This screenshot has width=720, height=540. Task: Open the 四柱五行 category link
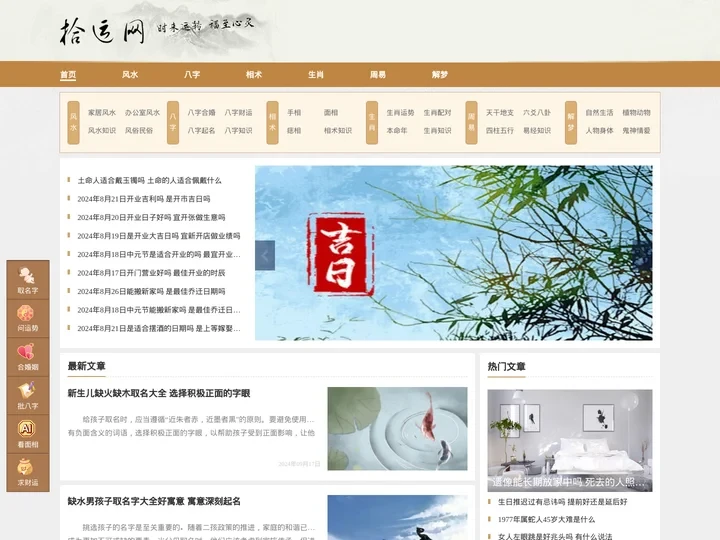pyautogui.click(x=500, y=130)
